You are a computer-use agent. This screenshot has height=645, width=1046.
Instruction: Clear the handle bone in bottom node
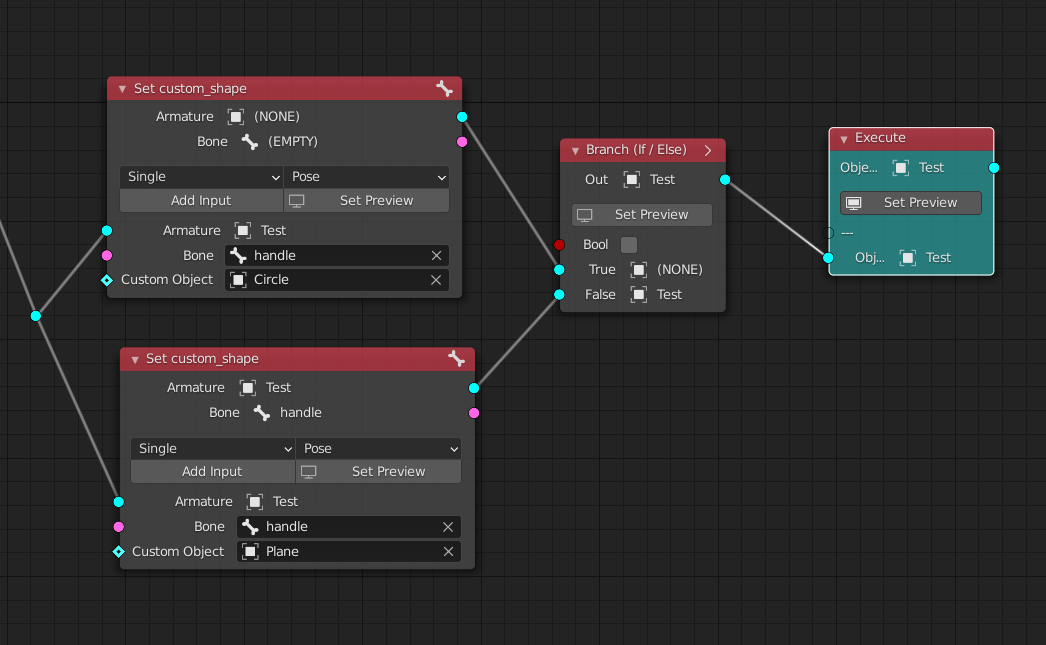pos(448,527)
